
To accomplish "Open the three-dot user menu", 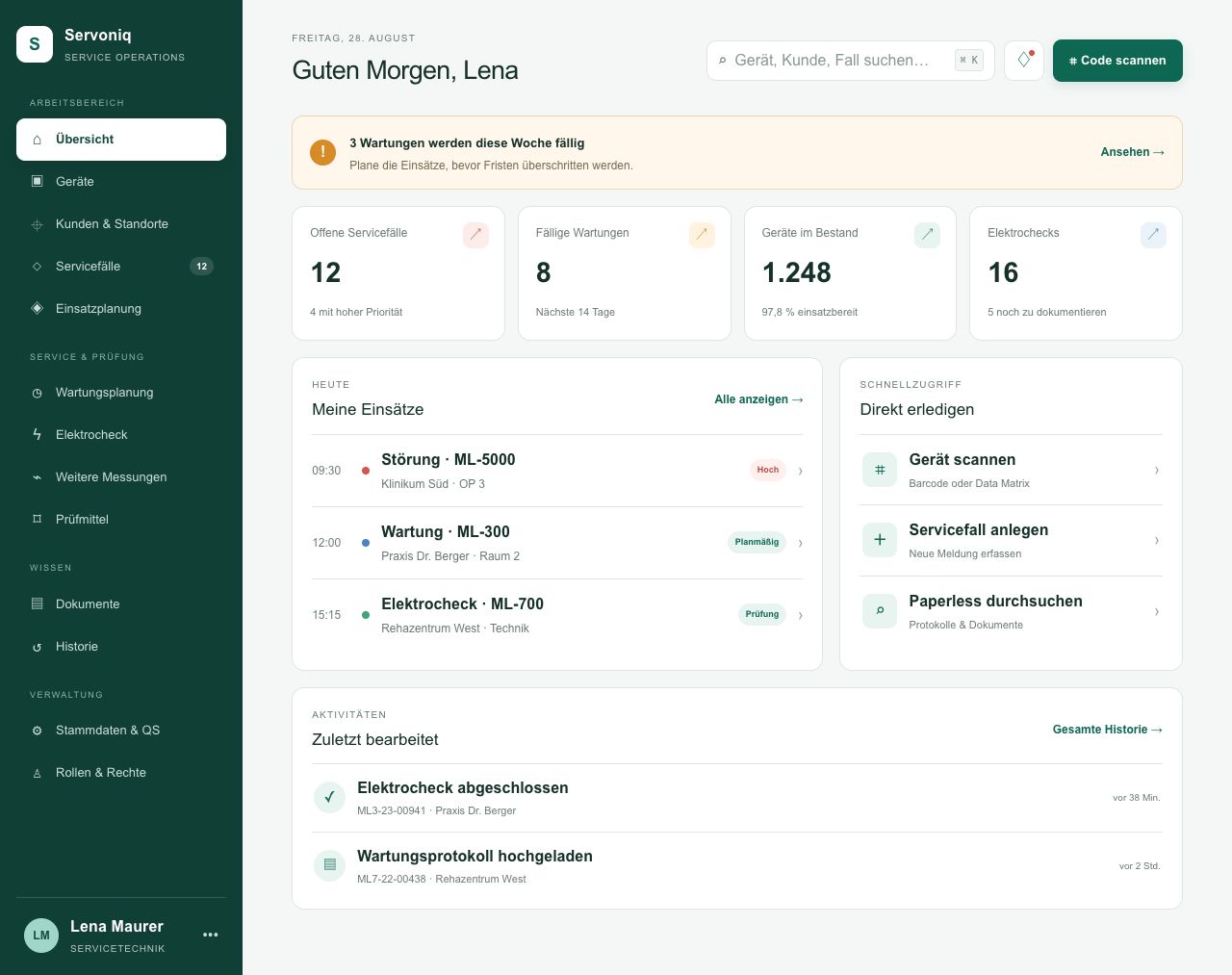I will [211, 935].
